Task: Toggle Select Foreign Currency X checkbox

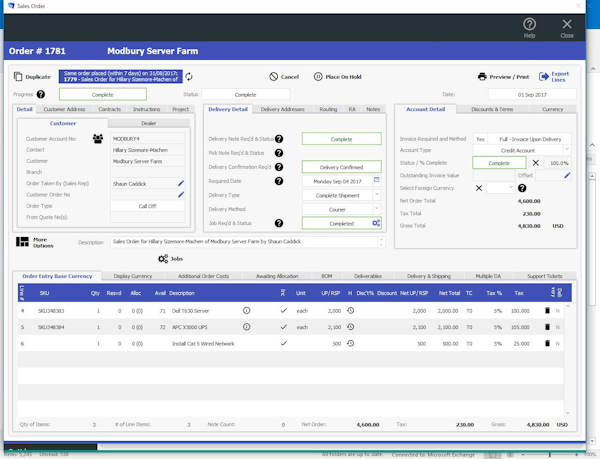Action: coord(479,188)
